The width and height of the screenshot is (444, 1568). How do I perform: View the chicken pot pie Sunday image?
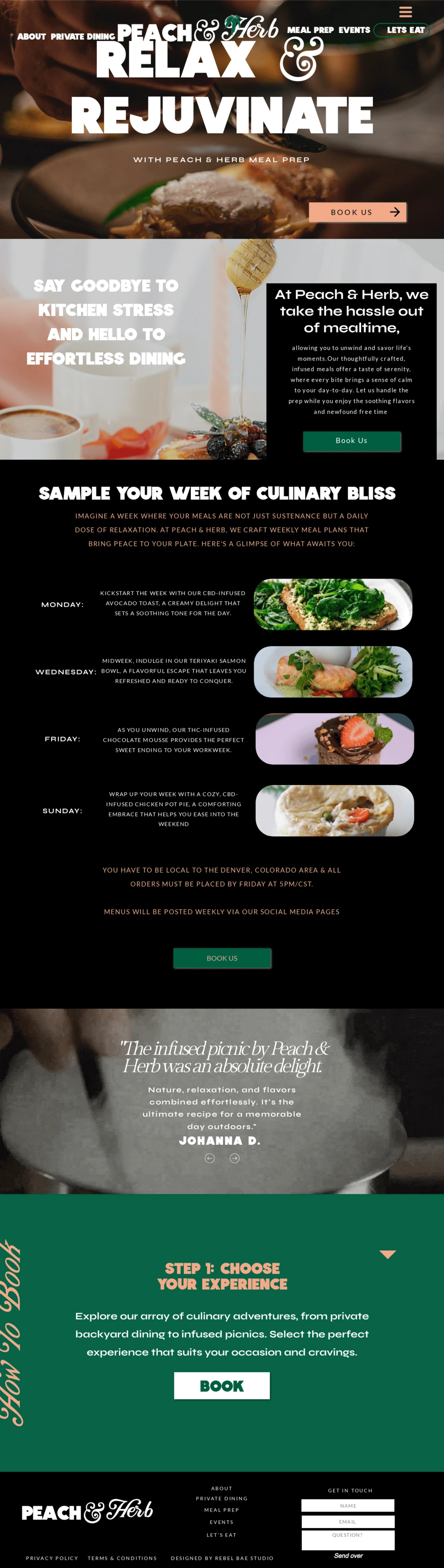(335, 811)
